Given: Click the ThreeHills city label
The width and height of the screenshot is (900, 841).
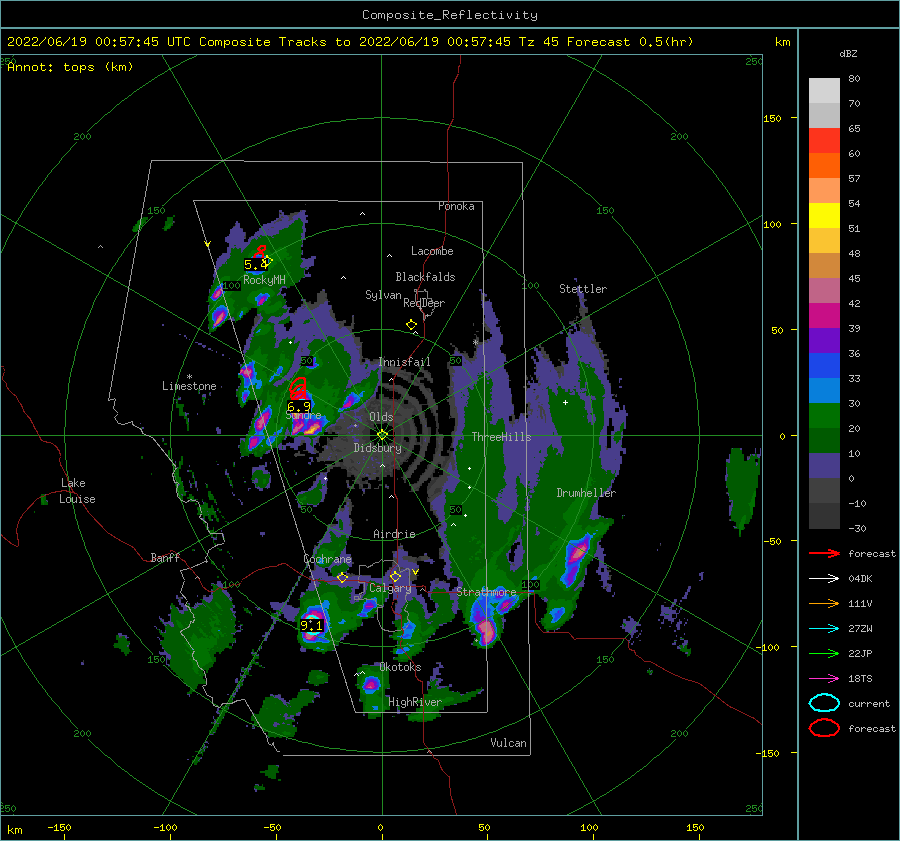Looking at the screenshot, I should (x=501, y=437).
